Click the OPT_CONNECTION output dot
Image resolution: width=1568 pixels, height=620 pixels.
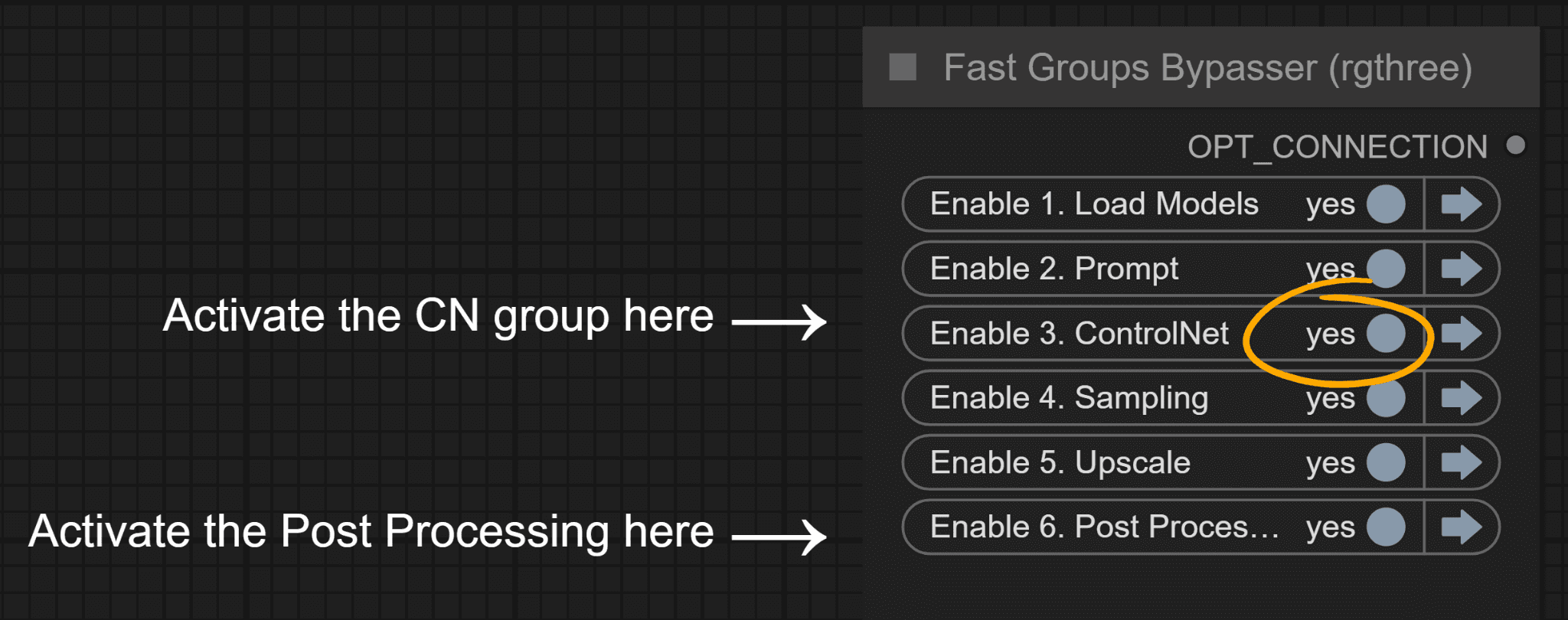click(1515, 145)
